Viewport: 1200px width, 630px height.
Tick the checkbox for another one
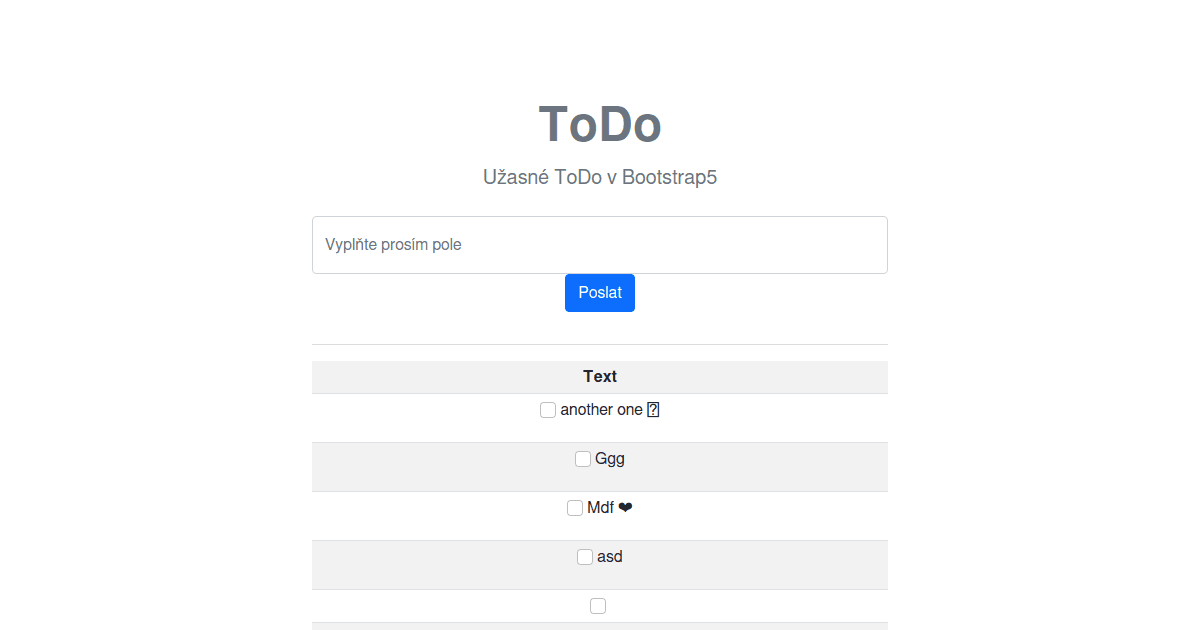pos(548,410)
